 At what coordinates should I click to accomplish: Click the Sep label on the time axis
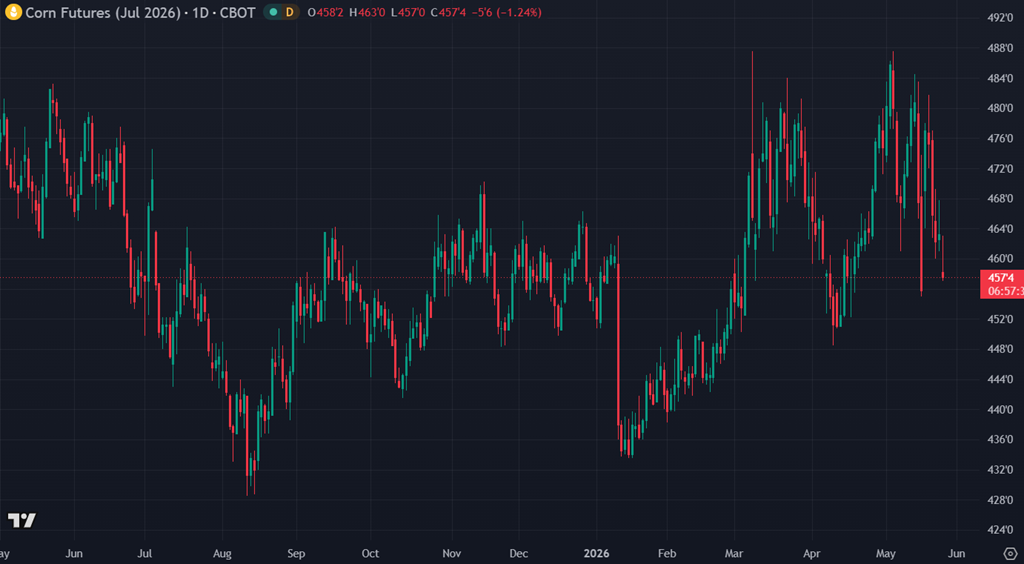pos(296,554)
